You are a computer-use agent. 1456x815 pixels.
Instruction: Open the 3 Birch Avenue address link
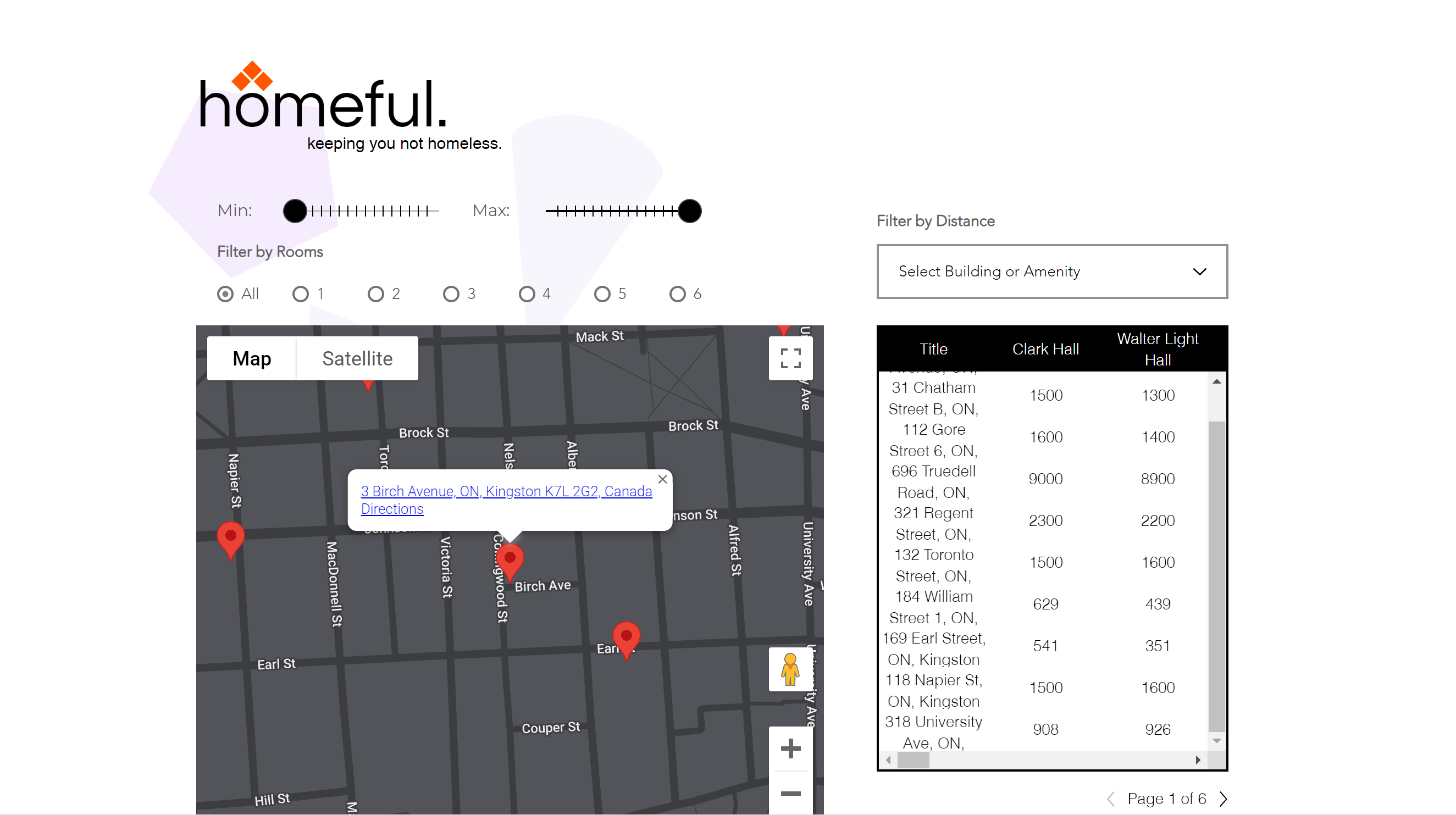click(x=506, y=491)
